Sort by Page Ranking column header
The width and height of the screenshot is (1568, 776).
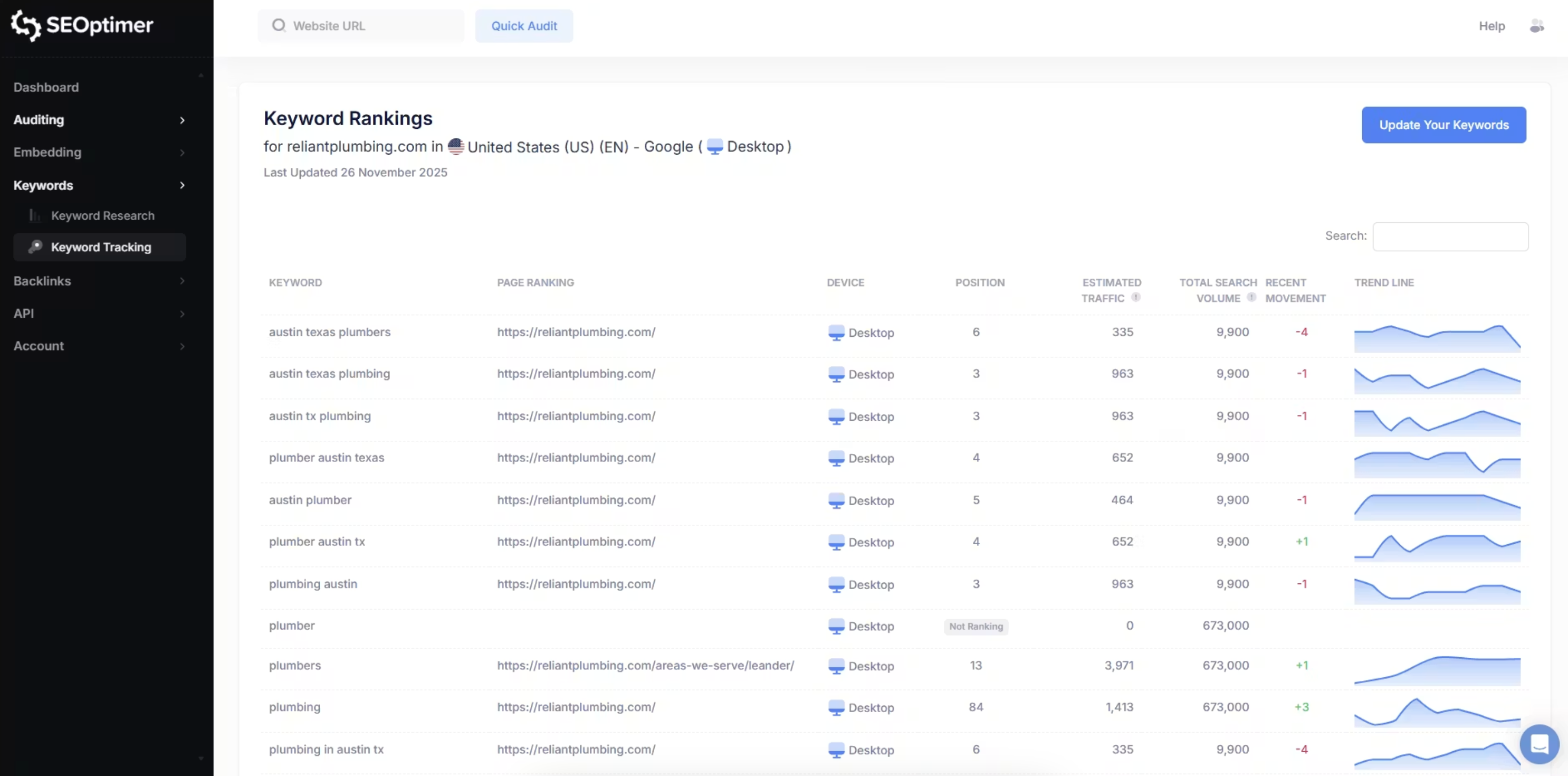(x=536, y=282)
